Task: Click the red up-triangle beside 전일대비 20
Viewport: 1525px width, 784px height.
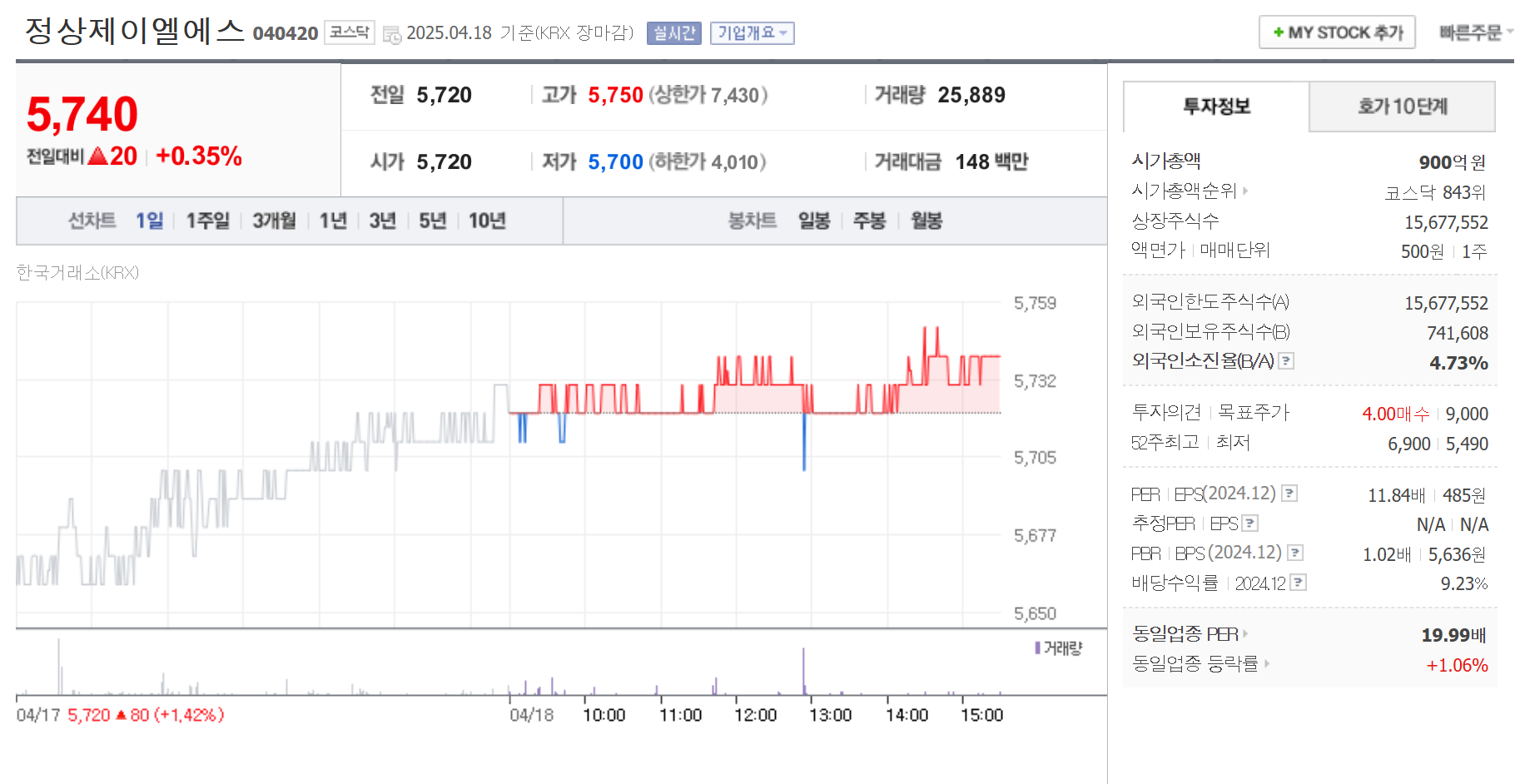Action: (x=97, y=156)
